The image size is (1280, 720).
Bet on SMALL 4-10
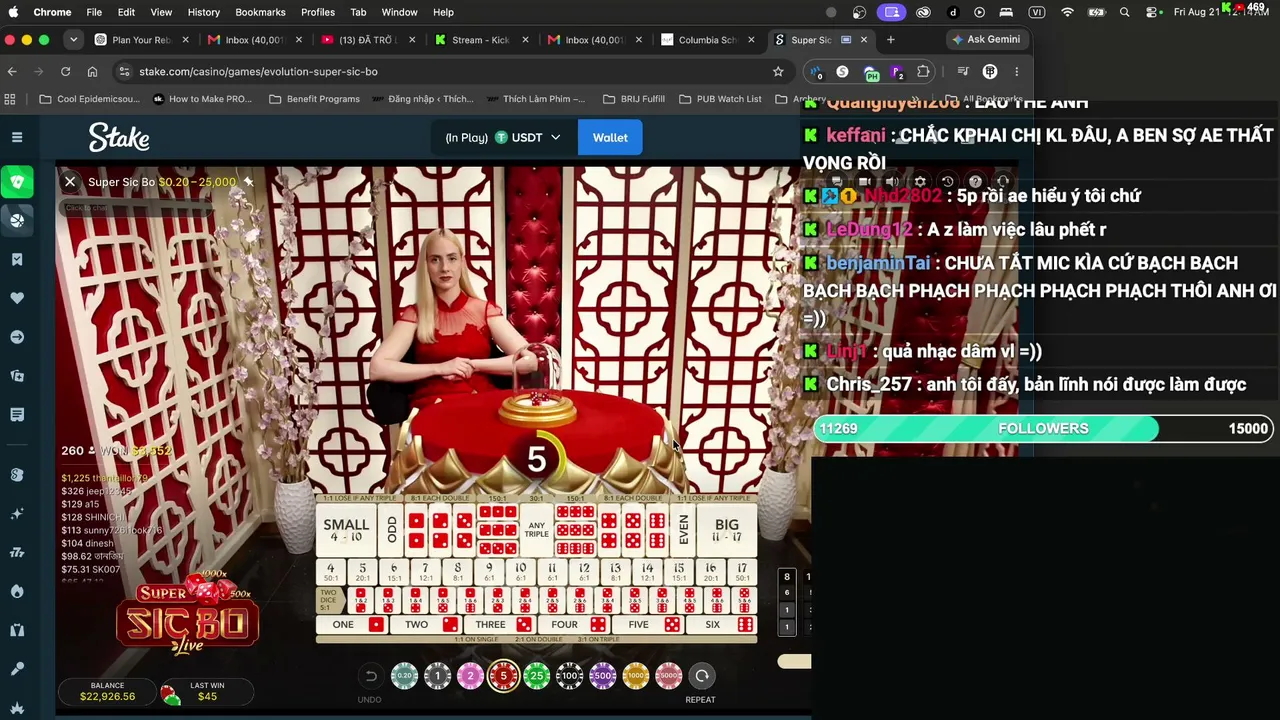pos(346,530)
